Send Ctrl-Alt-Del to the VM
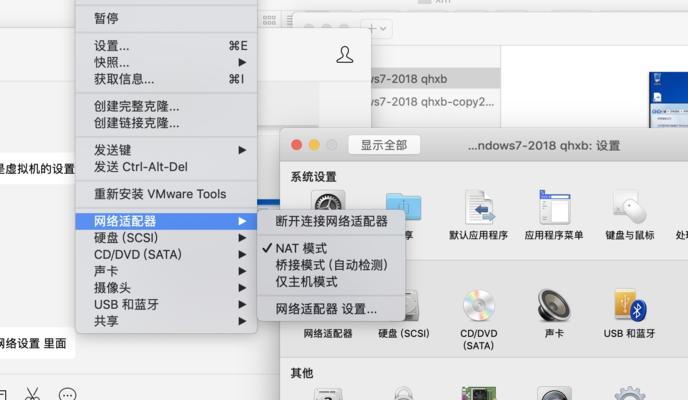688x400 pixels. 166,167
